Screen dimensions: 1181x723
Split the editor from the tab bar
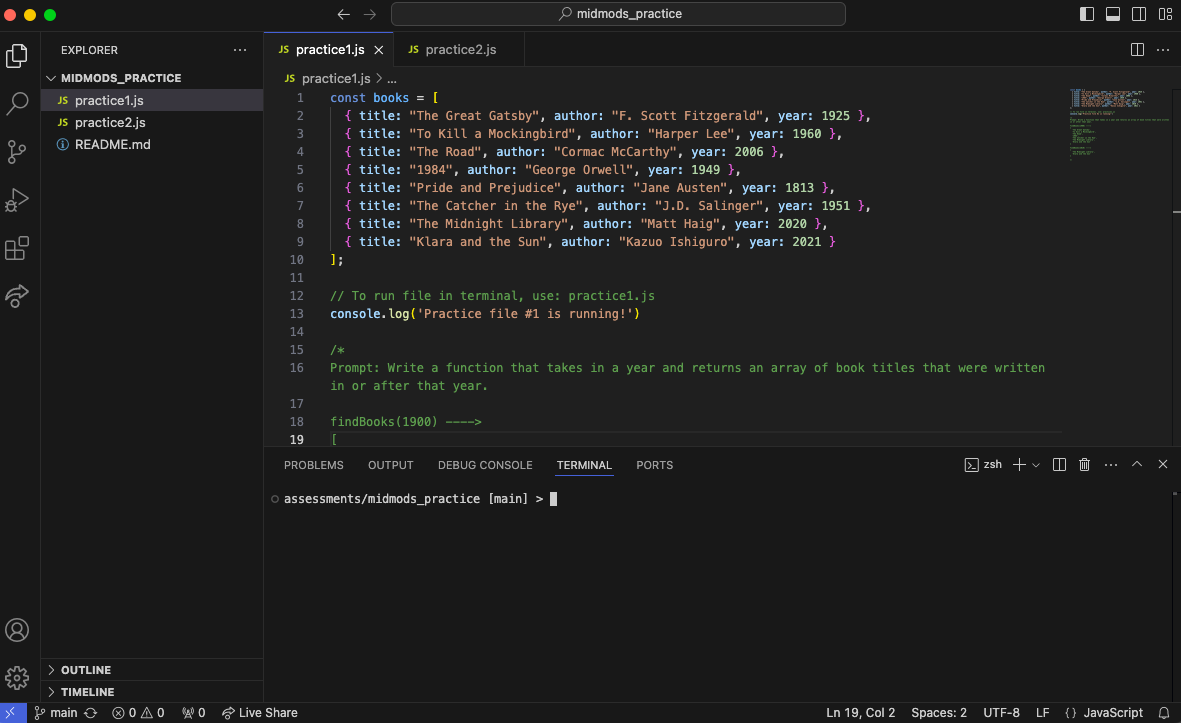point(1136,48)
